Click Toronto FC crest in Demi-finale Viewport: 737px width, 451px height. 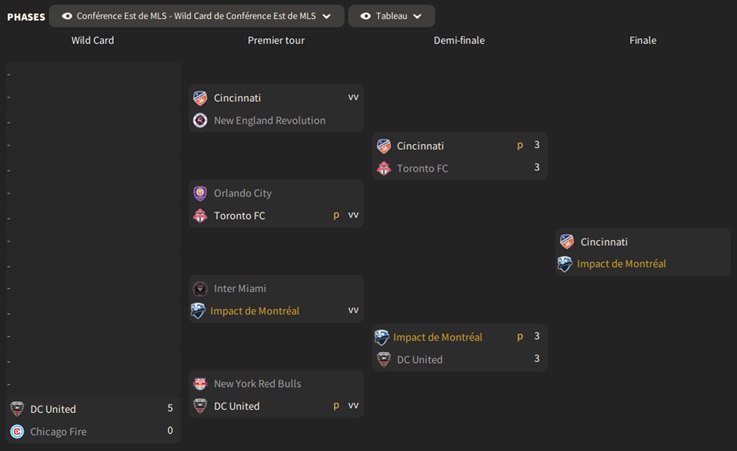(383, 168)
